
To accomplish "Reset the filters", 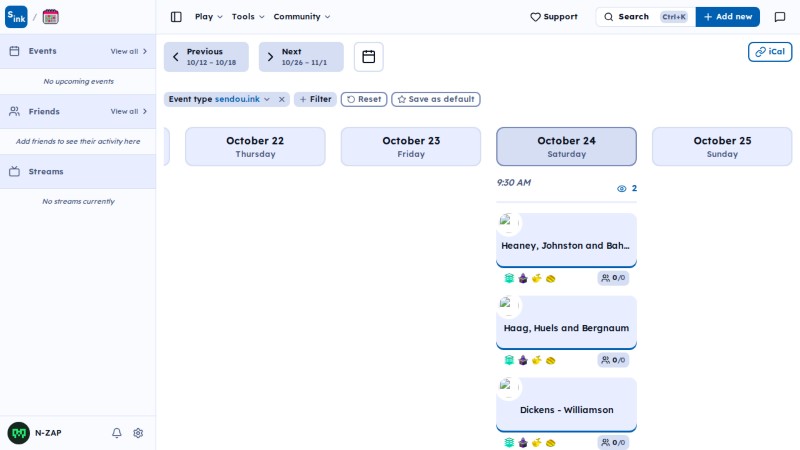I will pyautogui.click(x=364, y=99).
